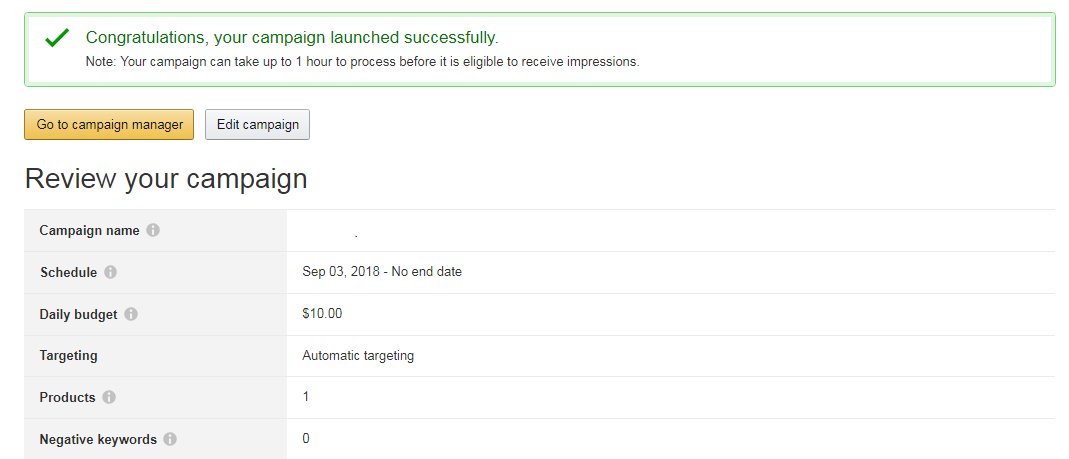Open info icon next to Schedule

pos(110,272)
